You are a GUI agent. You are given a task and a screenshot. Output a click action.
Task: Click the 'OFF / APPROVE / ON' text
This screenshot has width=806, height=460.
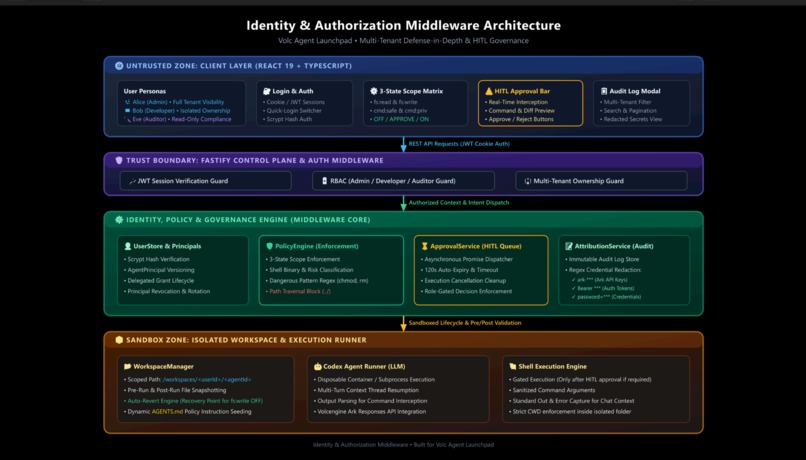click(x=399, y=119)
